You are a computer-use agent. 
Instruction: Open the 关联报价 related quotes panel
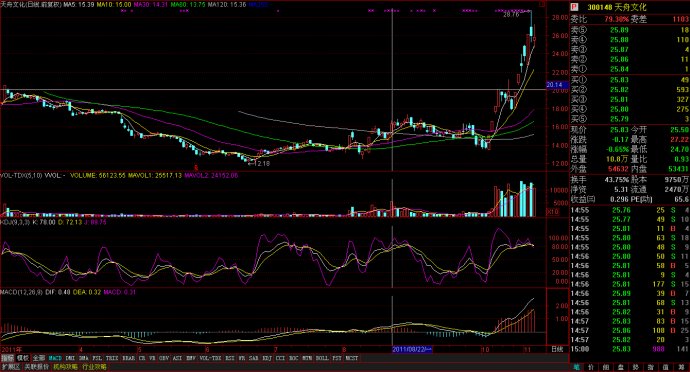pyautogui.click(x=37, y=367)
